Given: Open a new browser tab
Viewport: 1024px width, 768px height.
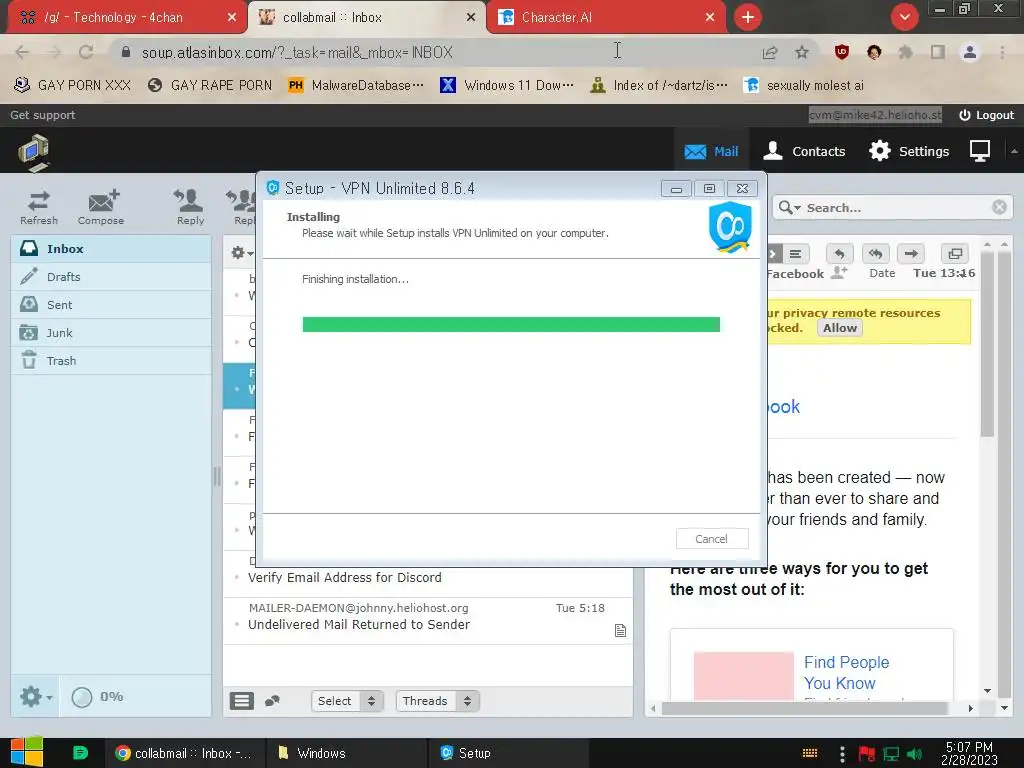Looking at the screenshot, I should click(748, 18).
